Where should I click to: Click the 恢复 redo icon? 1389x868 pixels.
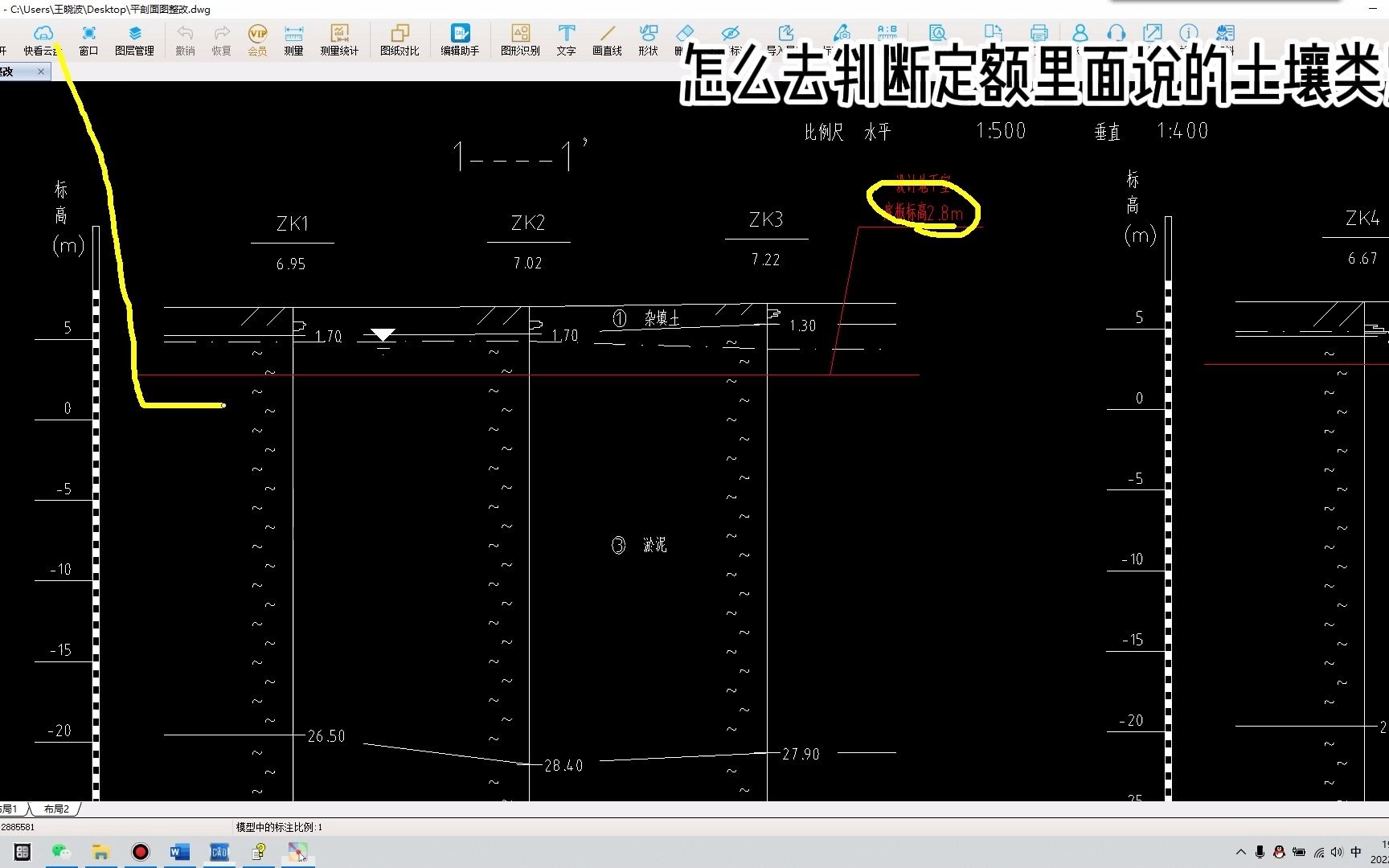click(x=222, y=39)
